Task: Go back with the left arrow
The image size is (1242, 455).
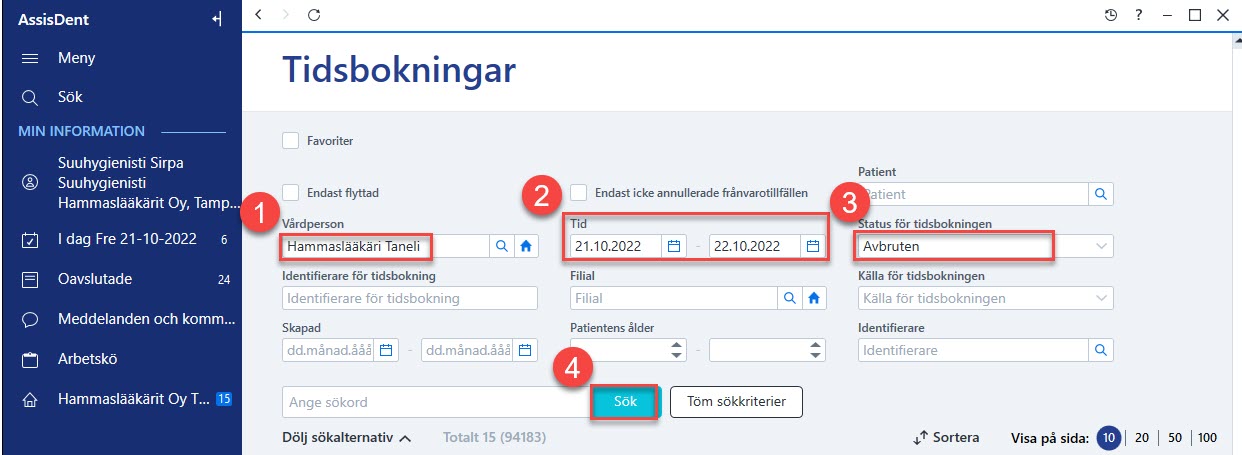Action: pos(259,14)
